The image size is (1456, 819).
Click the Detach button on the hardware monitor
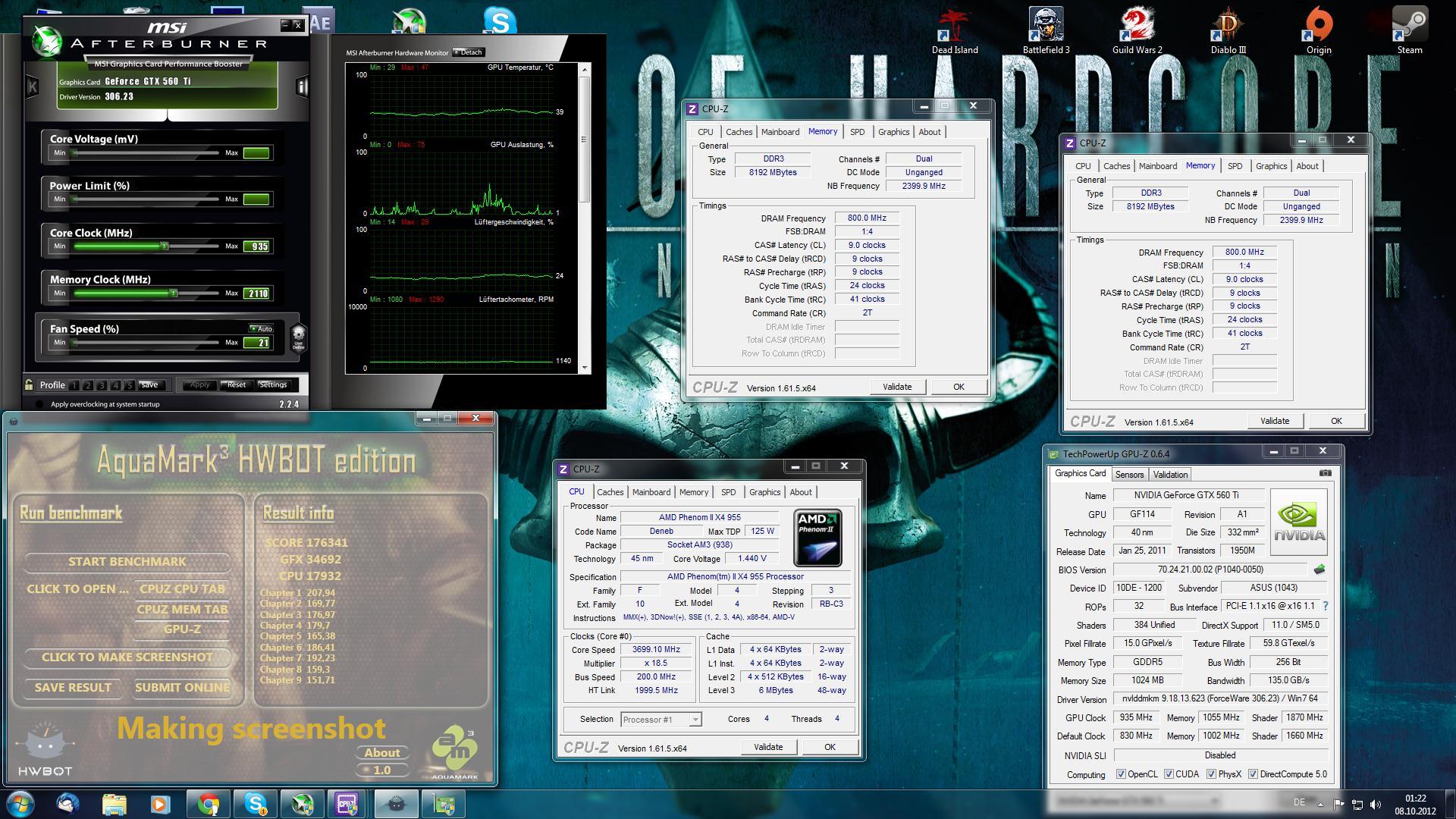(x=468, y=52)
